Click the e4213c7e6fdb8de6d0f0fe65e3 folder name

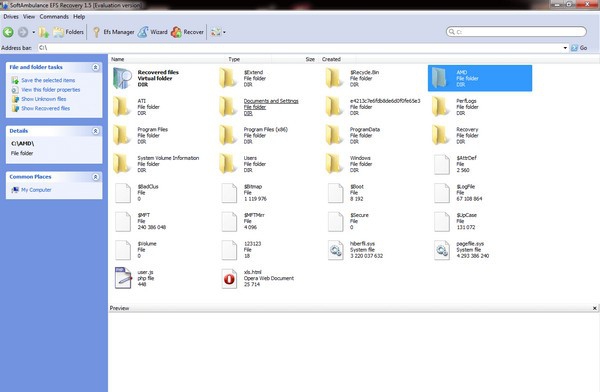[385, 101]
